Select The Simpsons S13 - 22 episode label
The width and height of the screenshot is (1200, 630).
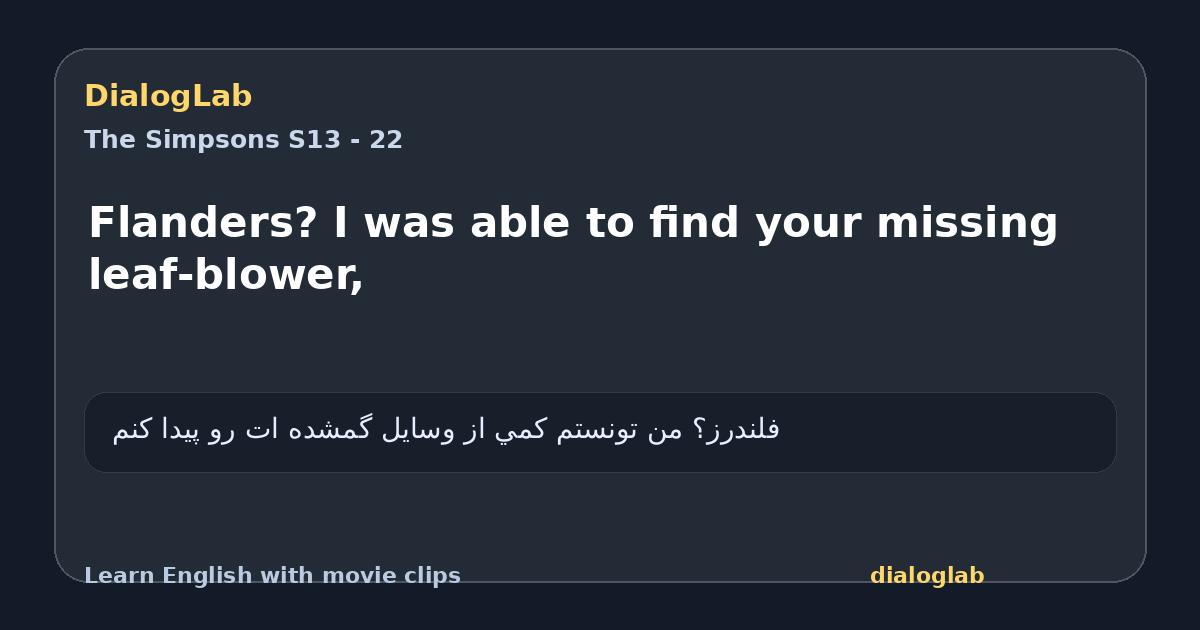pyautogui.click(x=243, y=140)
